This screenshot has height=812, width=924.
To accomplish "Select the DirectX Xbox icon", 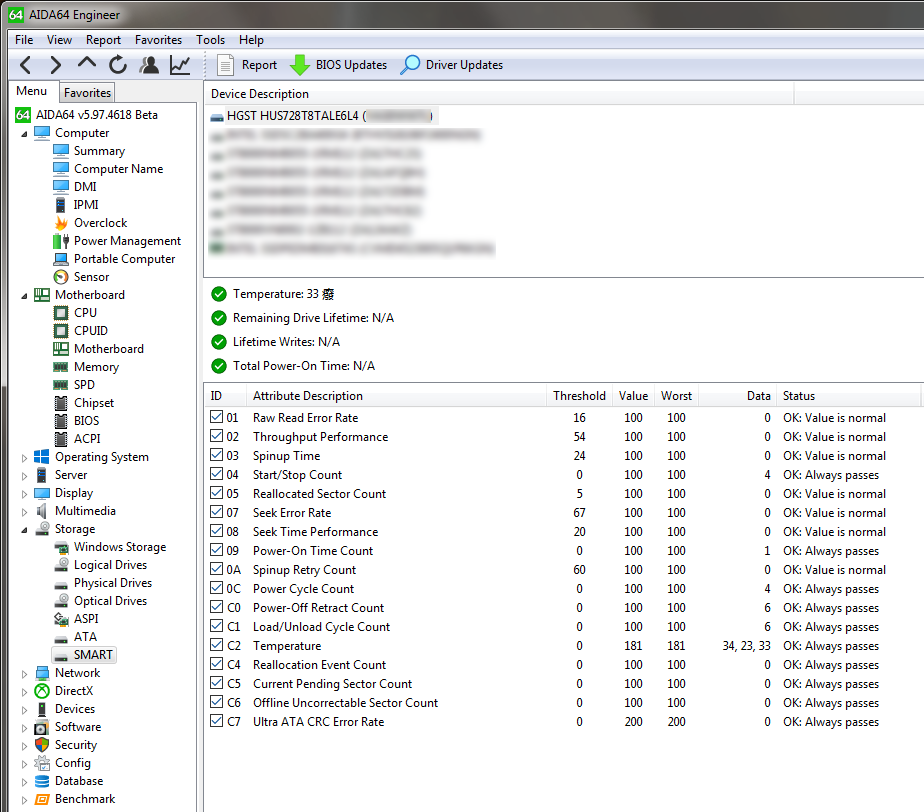I will [42, 691].
